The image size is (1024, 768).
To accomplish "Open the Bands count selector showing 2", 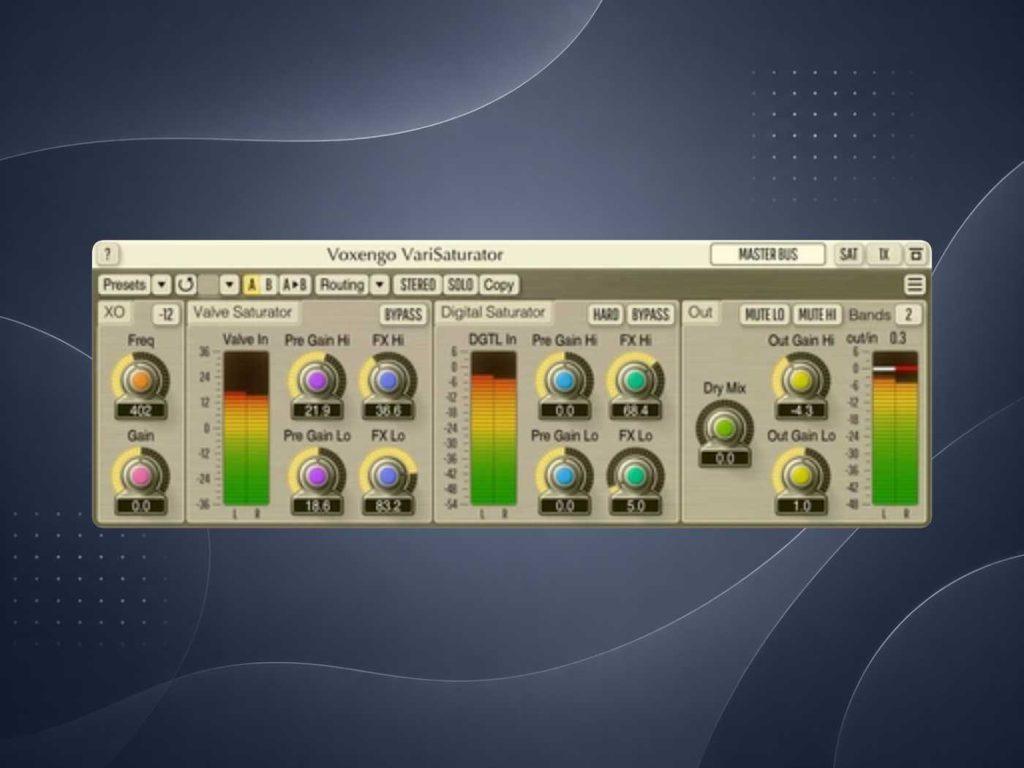I will click(908, 315).
